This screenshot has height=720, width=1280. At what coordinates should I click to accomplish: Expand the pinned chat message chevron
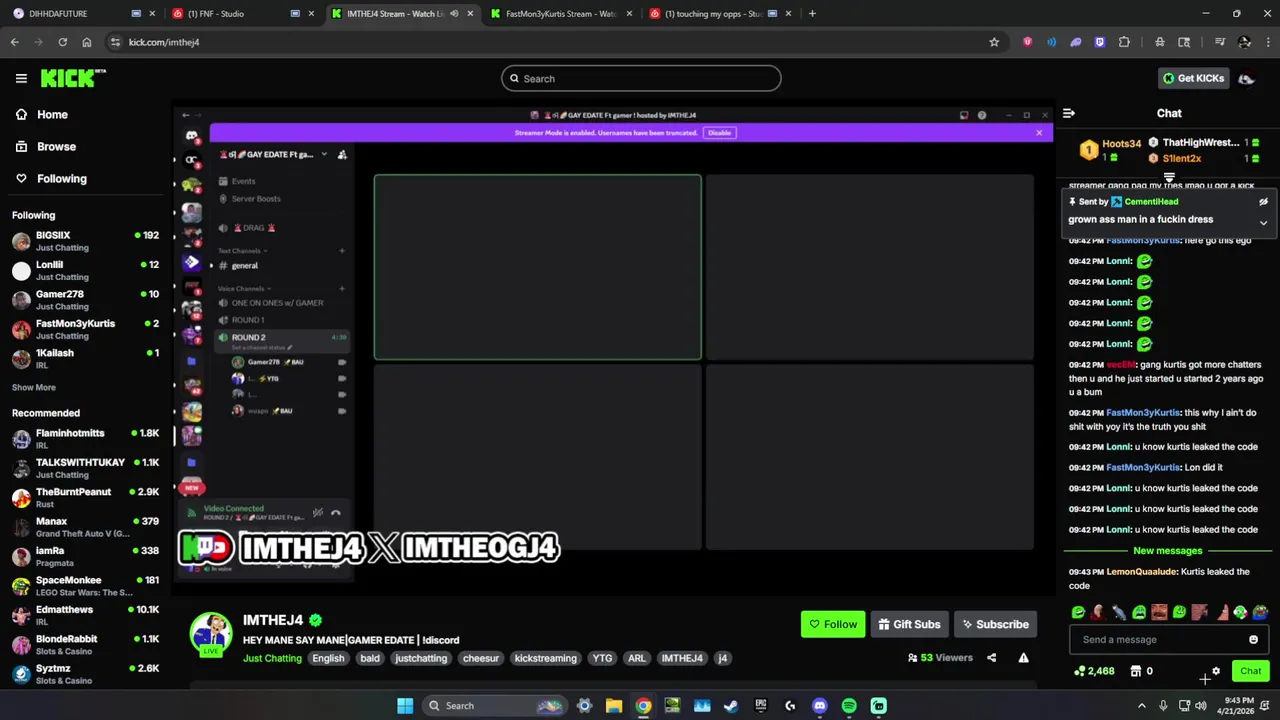click(x=1263, y=223)
